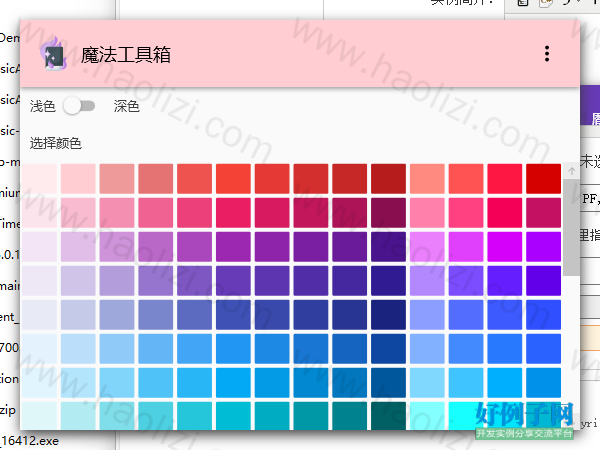
Task: Select the last swatch in the light-blue row
Action: pyautogui.click(x=543, y=383)
